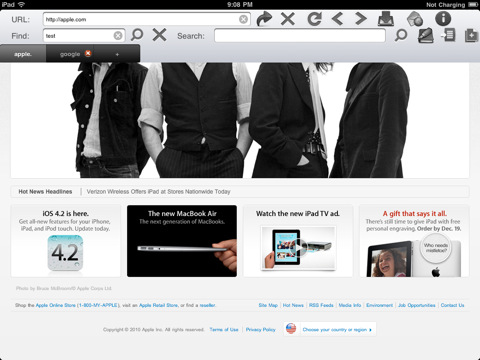480x360 pixels.
Task: Follow the reseller link
Action: pyautogui.click(x=207, y=305)
